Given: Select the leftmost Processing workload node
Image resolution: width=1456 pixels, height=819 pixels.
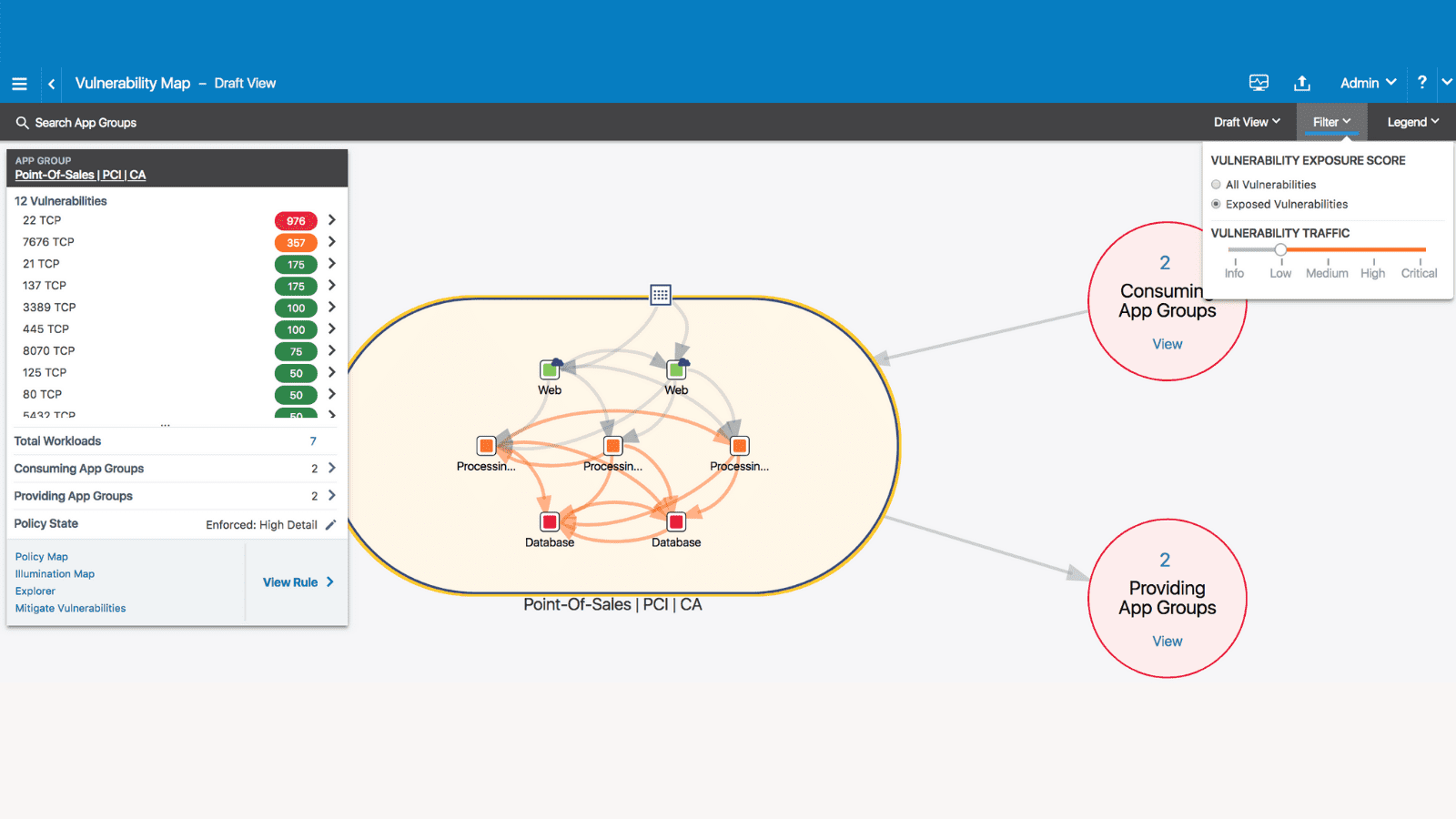Looking at the screenshot, I should click(486, 446).
